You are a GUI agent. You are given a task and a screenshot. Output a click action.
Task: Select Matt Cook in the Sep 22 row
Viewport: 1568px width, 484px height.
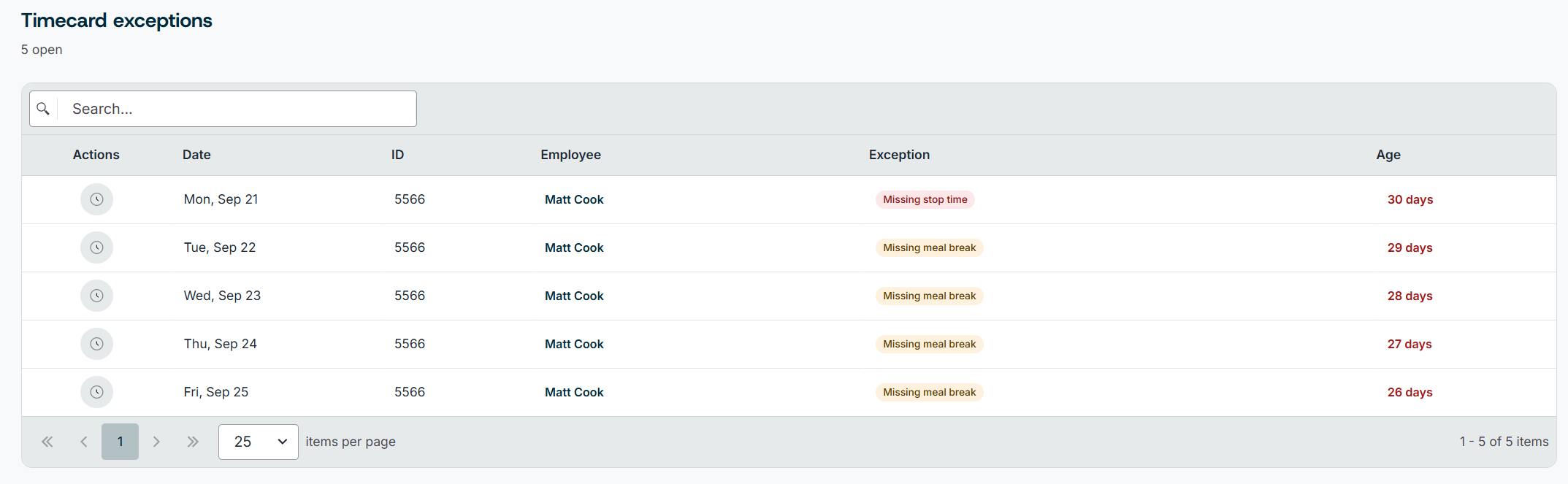pyautogui.click(x=574, y=247)
